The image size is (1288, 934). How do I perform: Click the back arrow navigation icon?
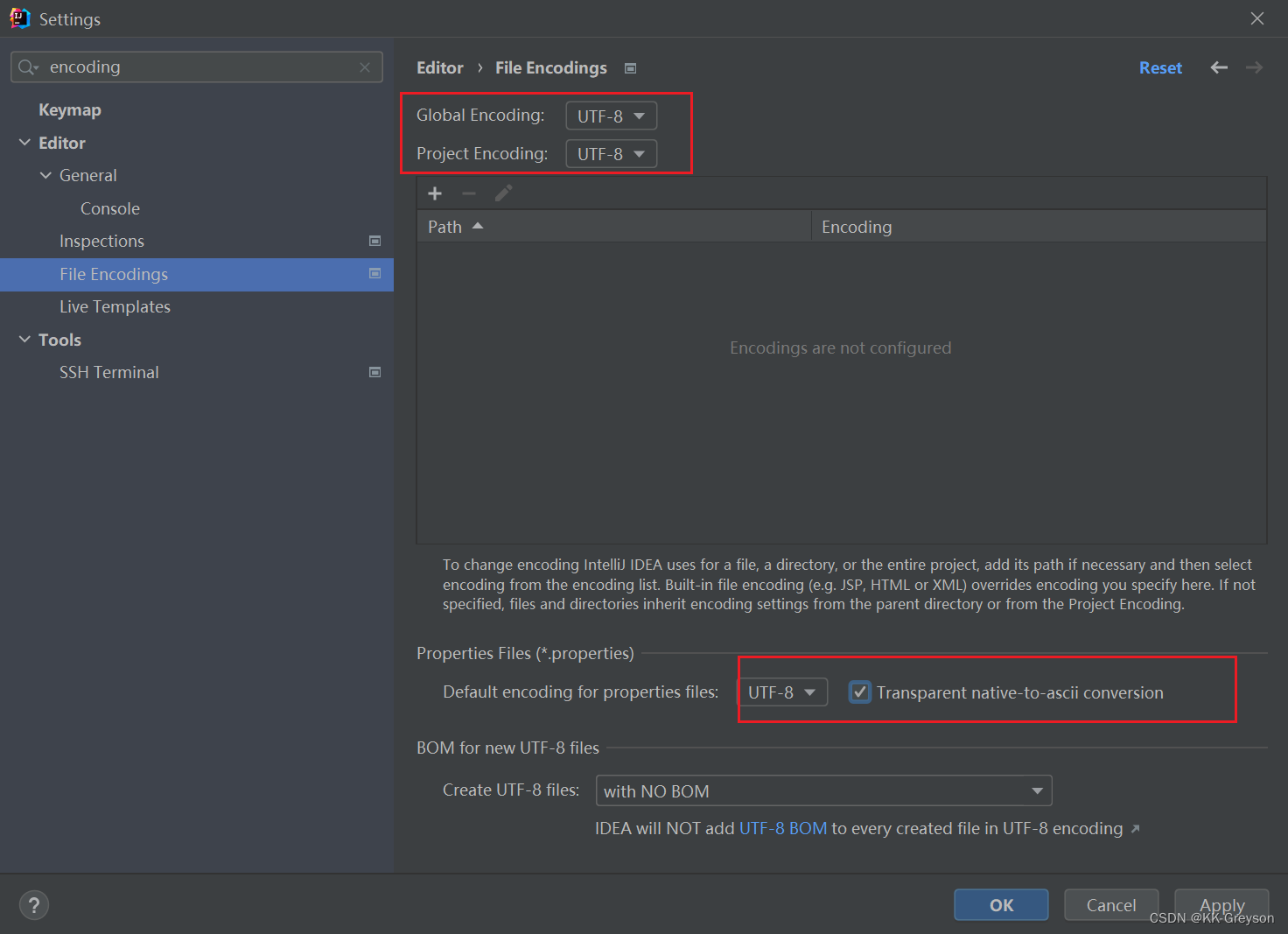point(1219,67)
